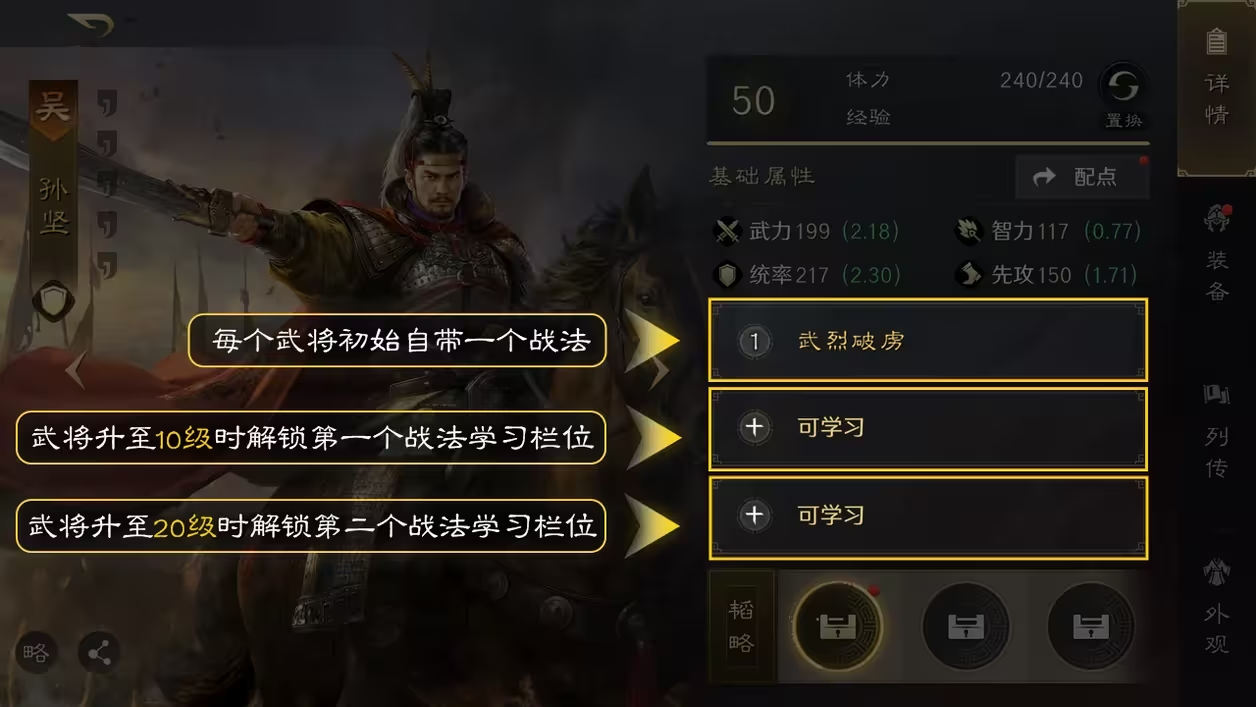Click the second locked 韬略 slot
The image size is (1256, 707).
point(965,627)
